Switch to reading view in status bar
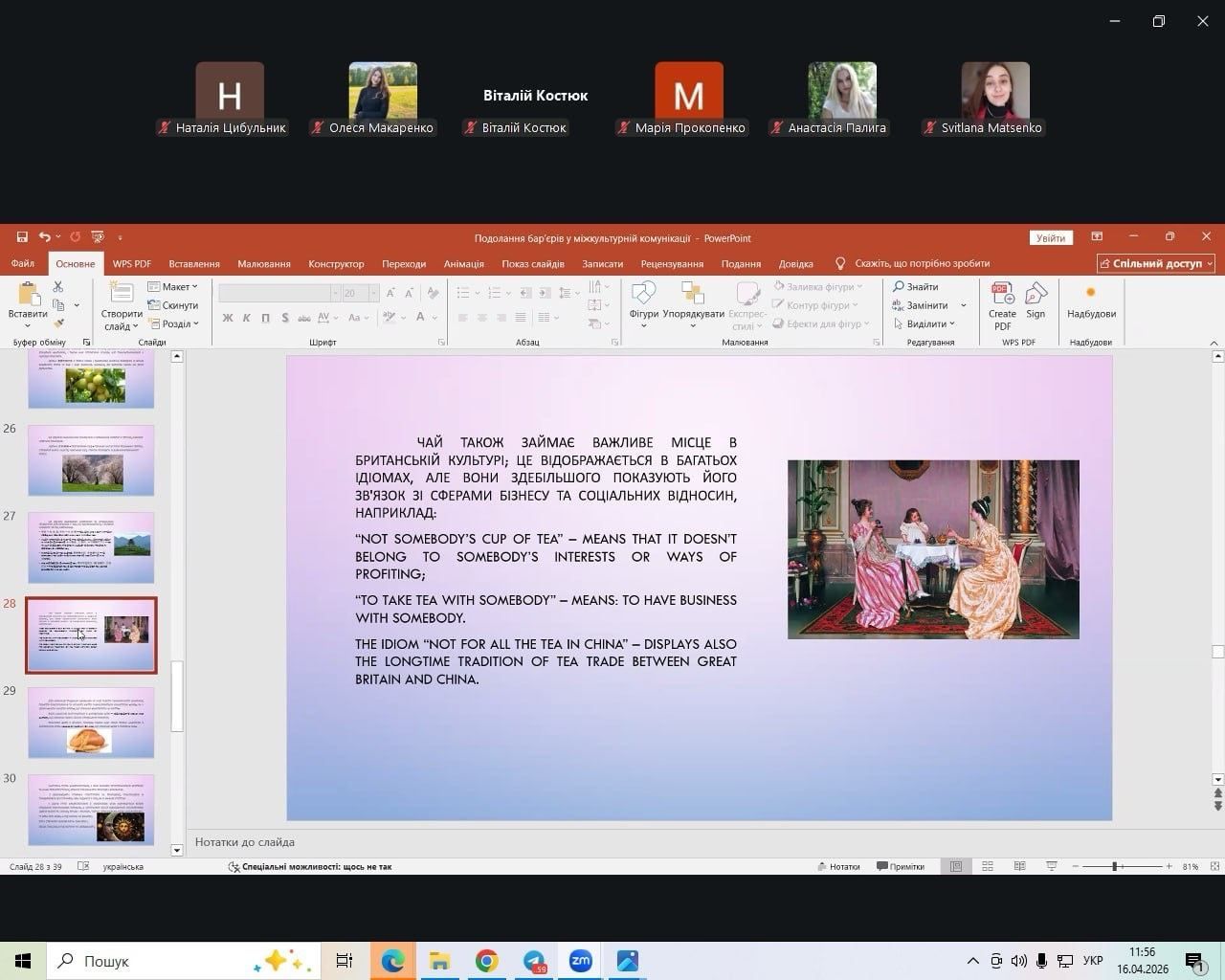Image resolution: width=1225 pixels, height=980 pixels. pos(1019,866)
